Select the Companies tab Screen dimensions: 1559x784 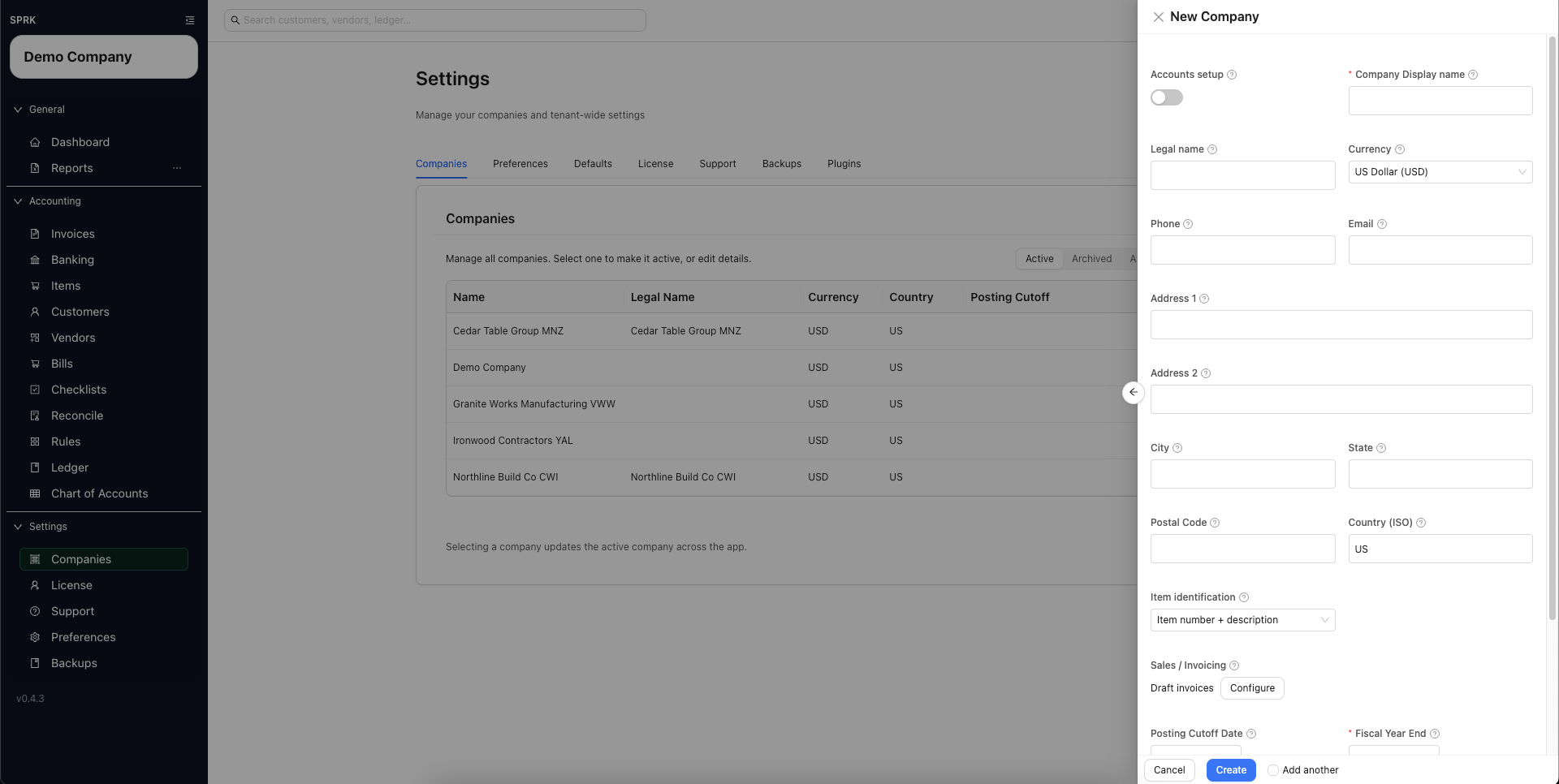pos(441,164)
